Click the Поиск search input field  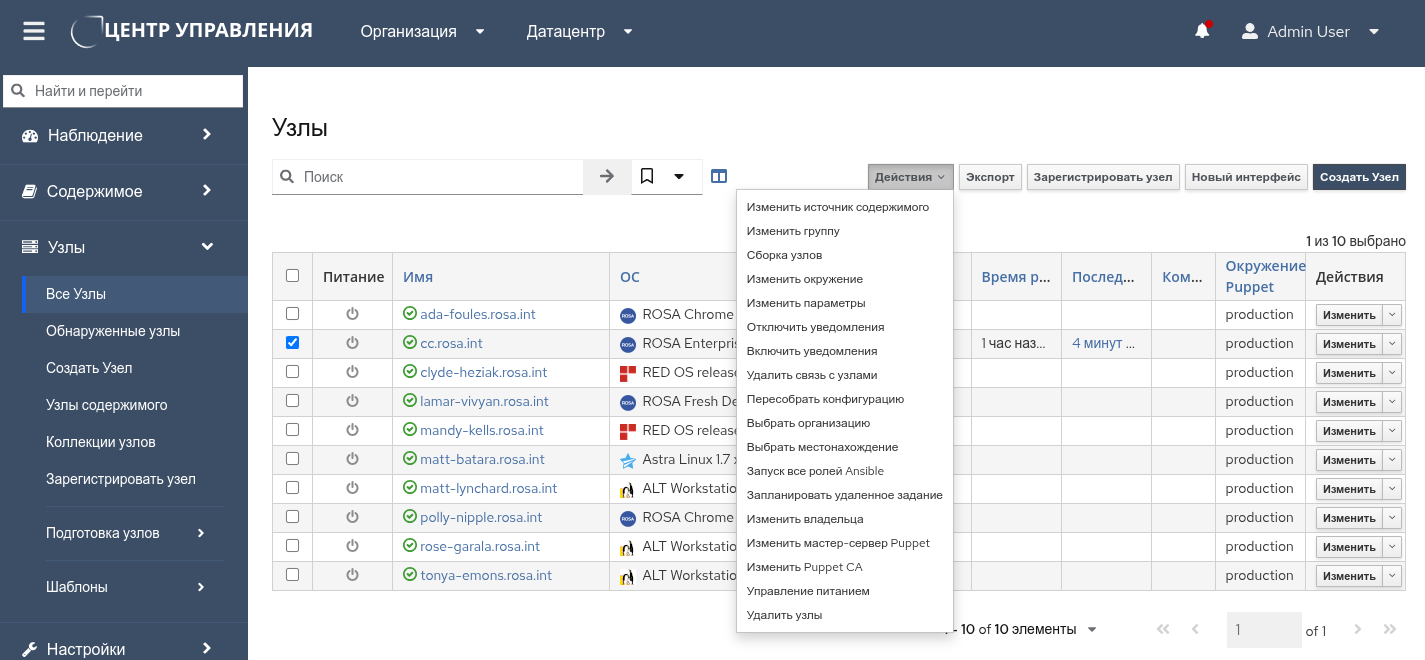coord(438,177)
